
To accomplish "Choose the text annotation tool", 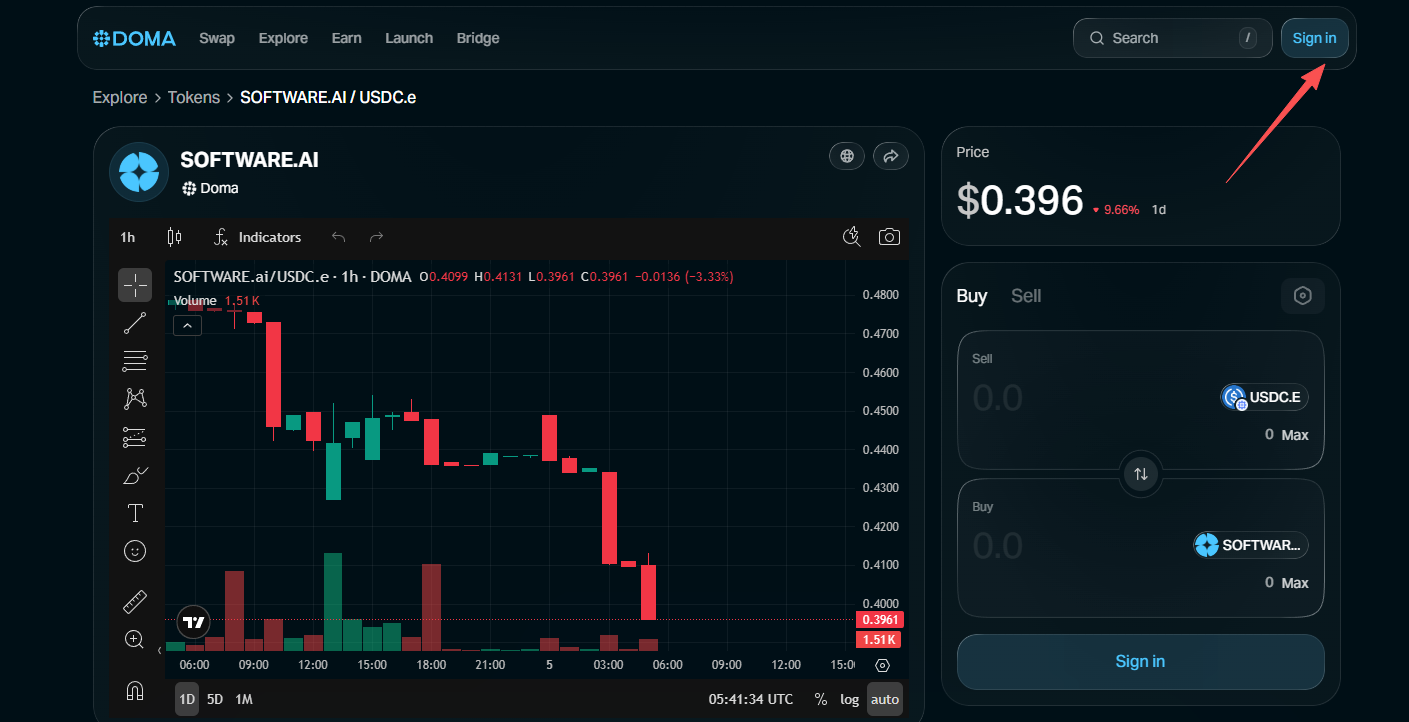I will 135,513.
